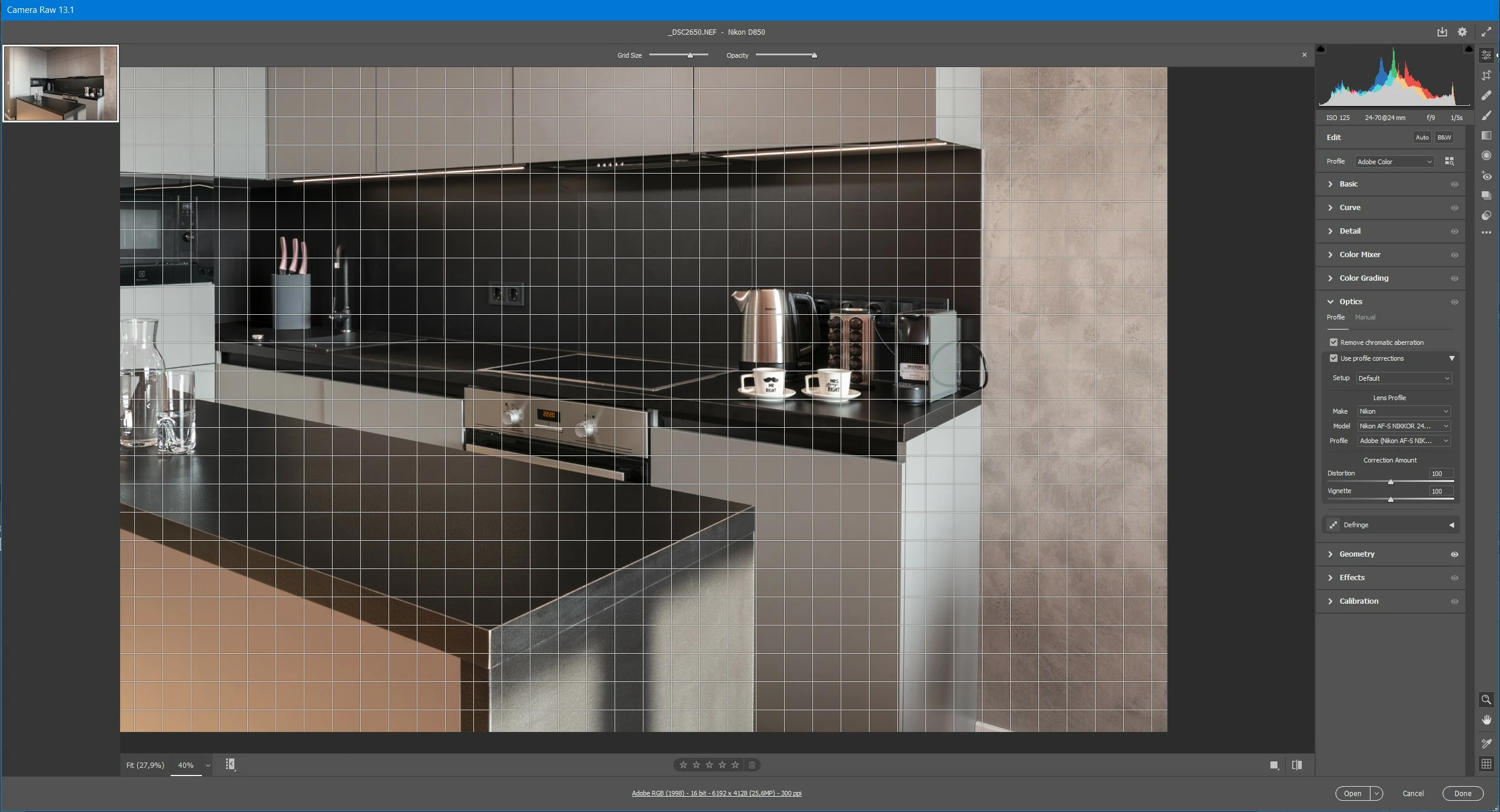Uncheck Remove chromatic aberration

1333,342
